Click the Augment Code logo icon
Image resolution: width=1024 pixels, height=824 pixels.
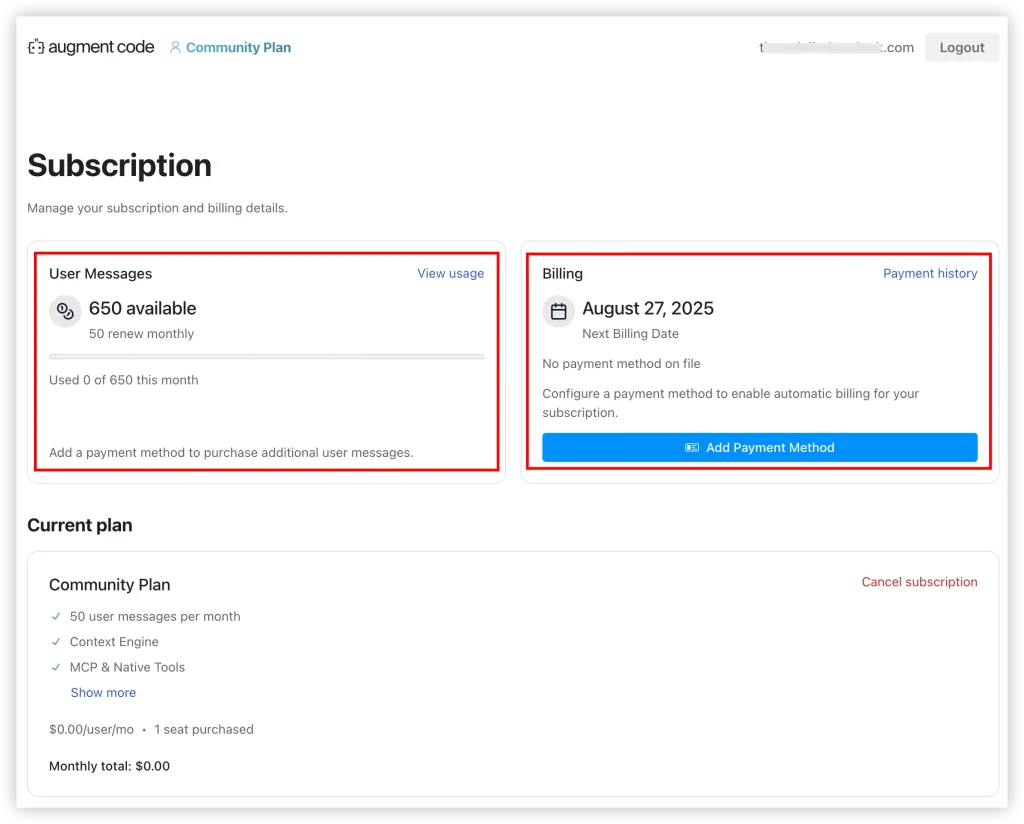37,47
